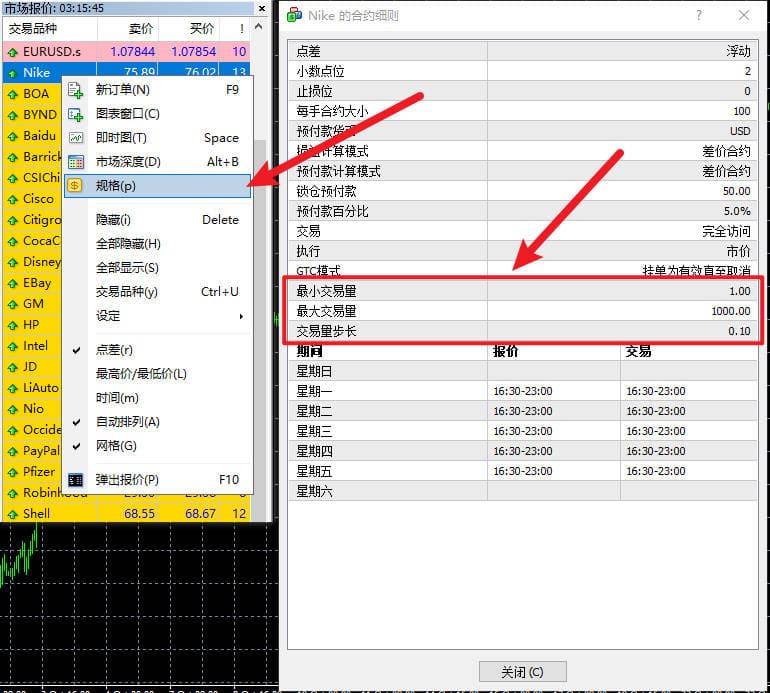
Task: Click the arrow icon beside HP symbol
Action: tap(13, 326)
